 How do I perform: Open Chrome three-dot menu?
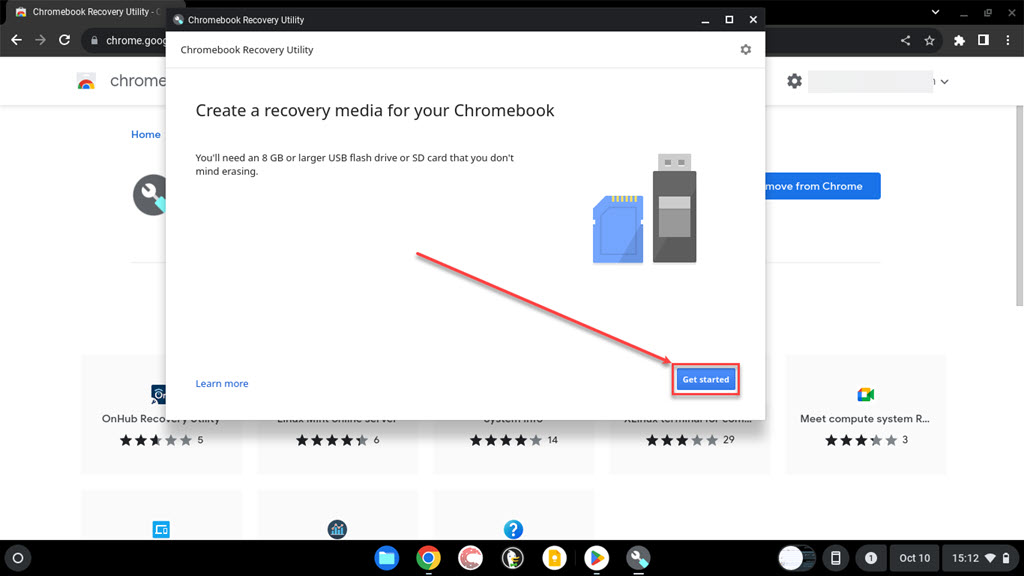[1008, 40]
